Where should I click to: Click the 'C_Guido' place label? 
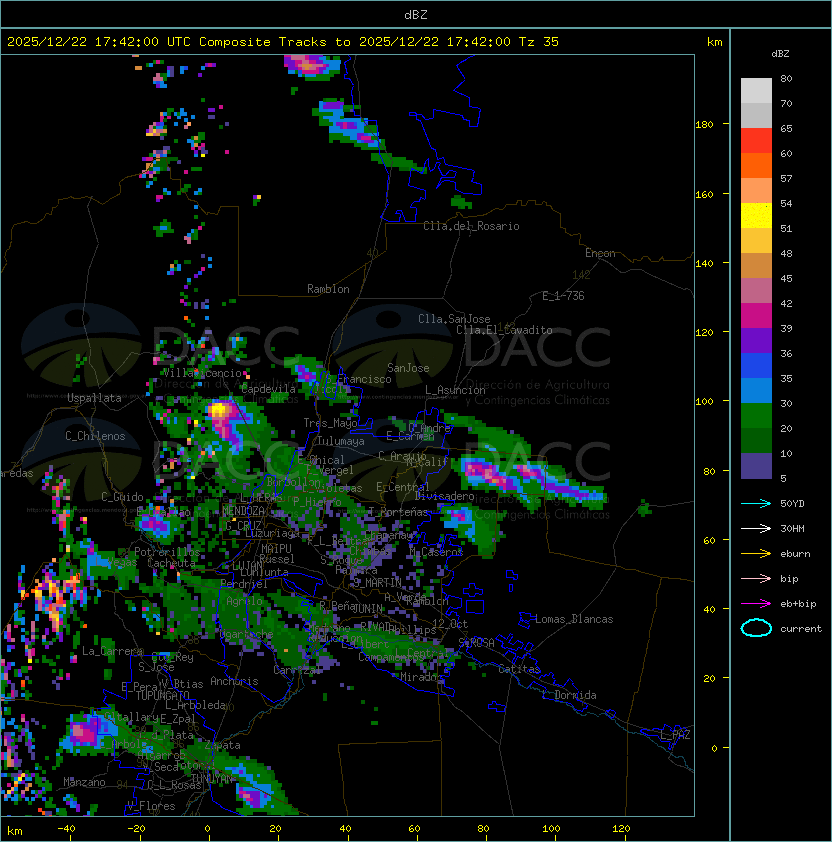122,497
